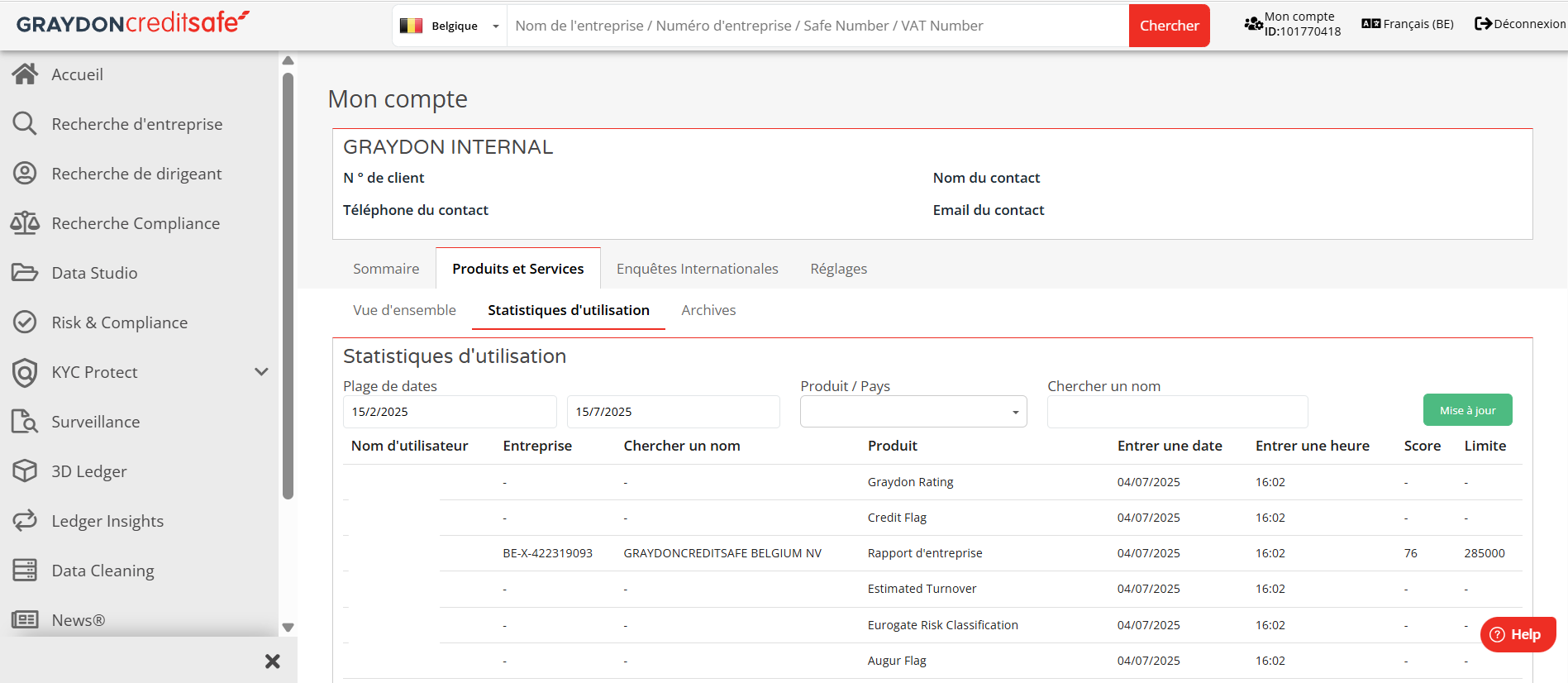Select the Produits et Services tab
This screenshot has height=683, width=1568.
518,269
